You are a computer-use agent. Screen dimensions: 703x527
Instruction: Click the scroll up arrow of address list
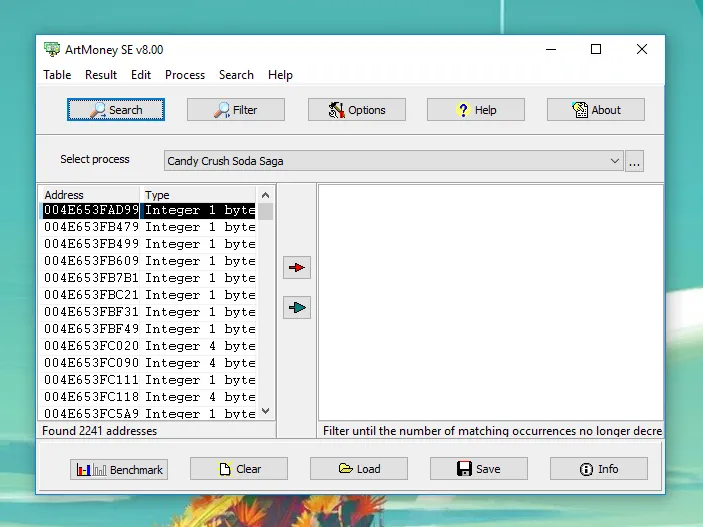click(265, 195)
